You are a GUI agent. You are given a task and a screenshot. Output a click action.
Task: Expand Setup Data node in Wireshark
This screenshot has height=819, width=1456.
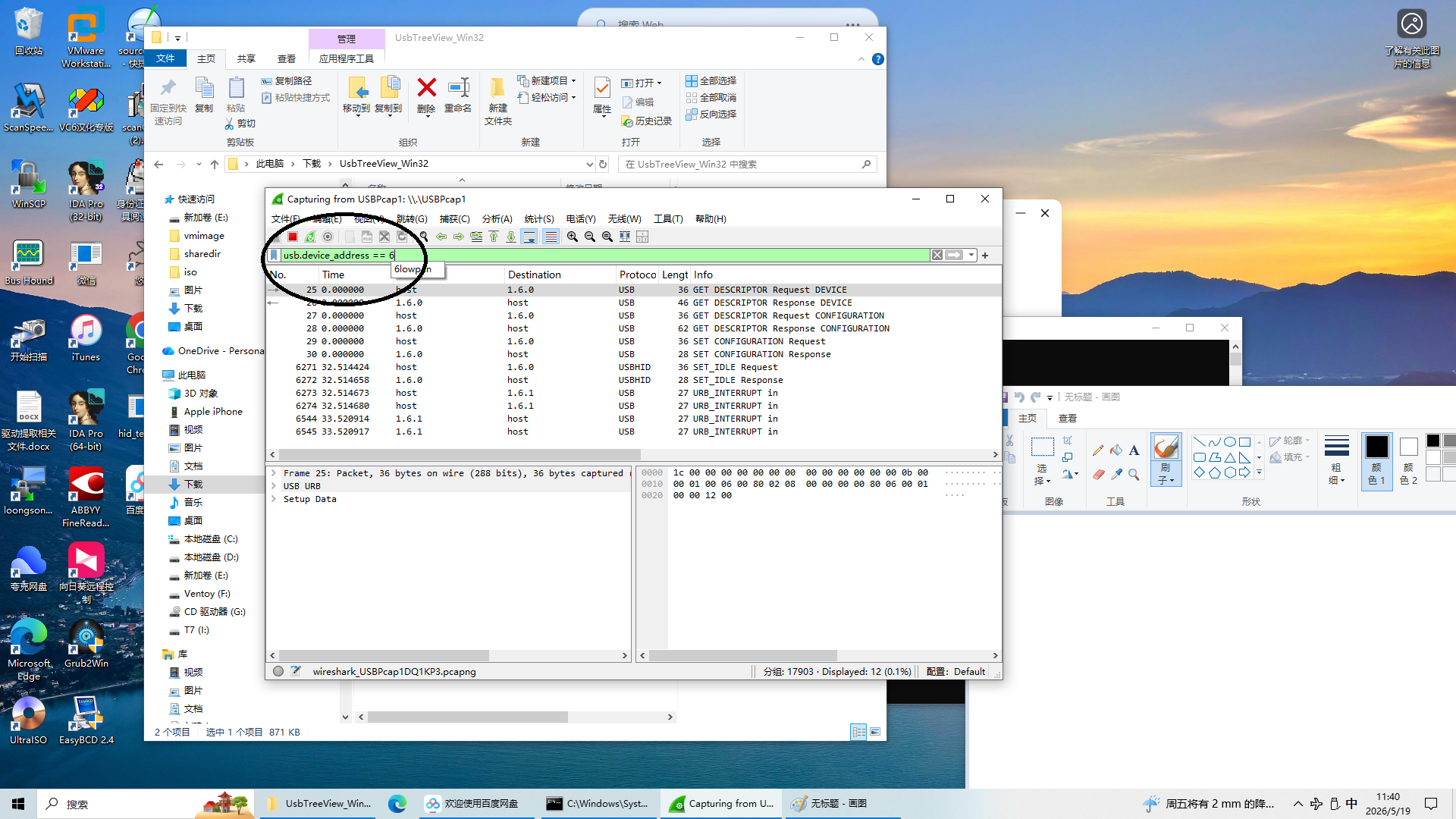pyautogui.click(x=273, y=499)
